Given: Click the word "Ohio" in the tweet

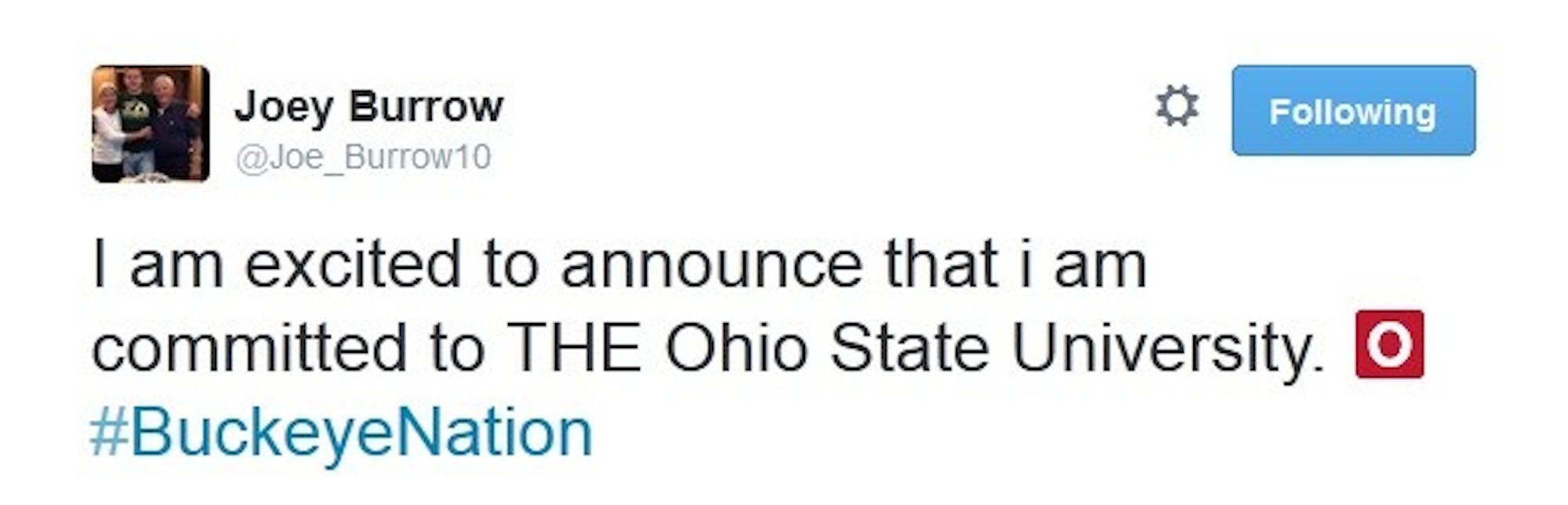Looking at the screenshot, I should pyautogui.click(x=736, y=347).
